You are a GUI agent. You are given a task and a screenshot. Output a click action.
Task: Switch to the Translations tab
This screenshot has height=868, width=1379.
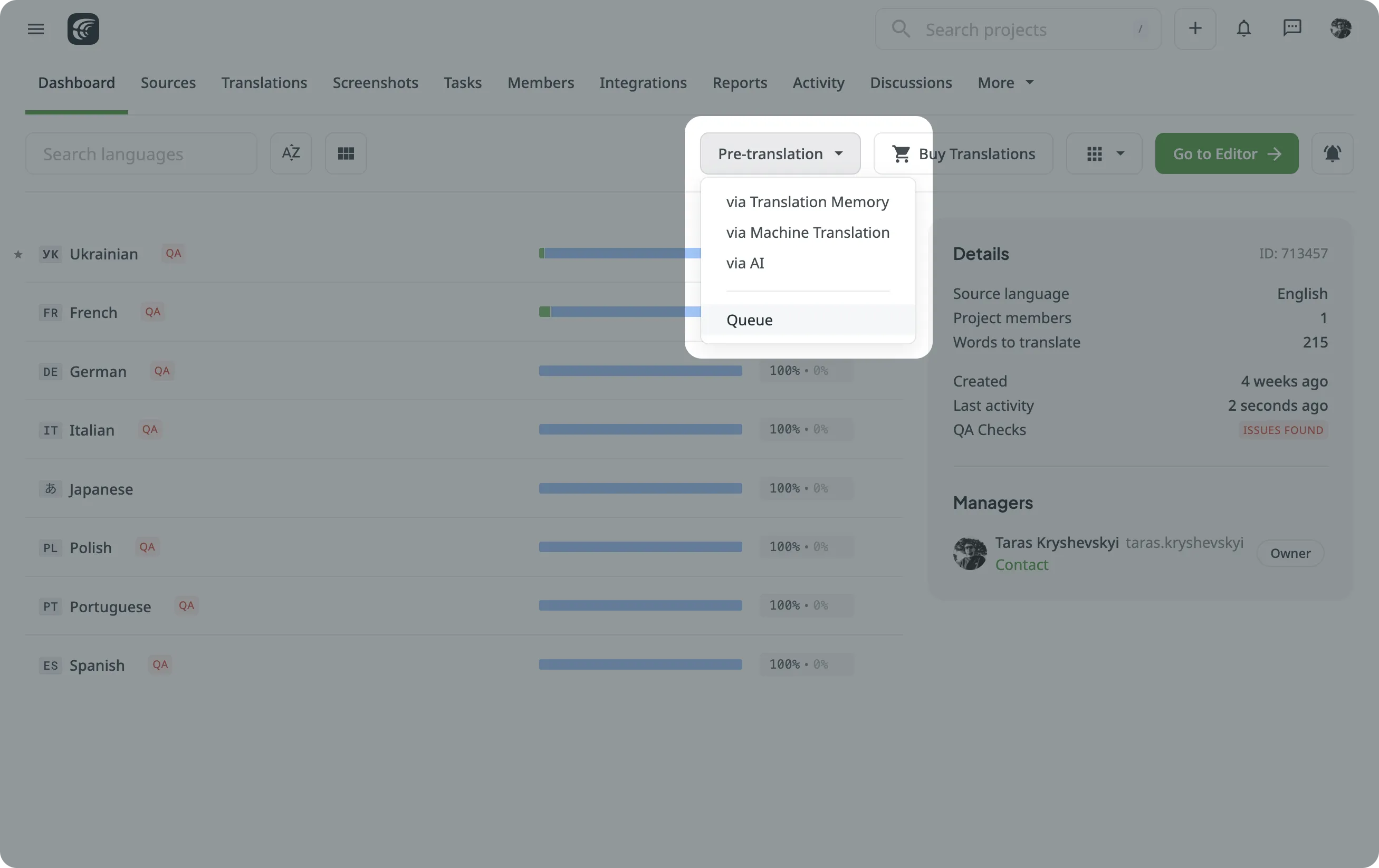(x=264, y=83)
